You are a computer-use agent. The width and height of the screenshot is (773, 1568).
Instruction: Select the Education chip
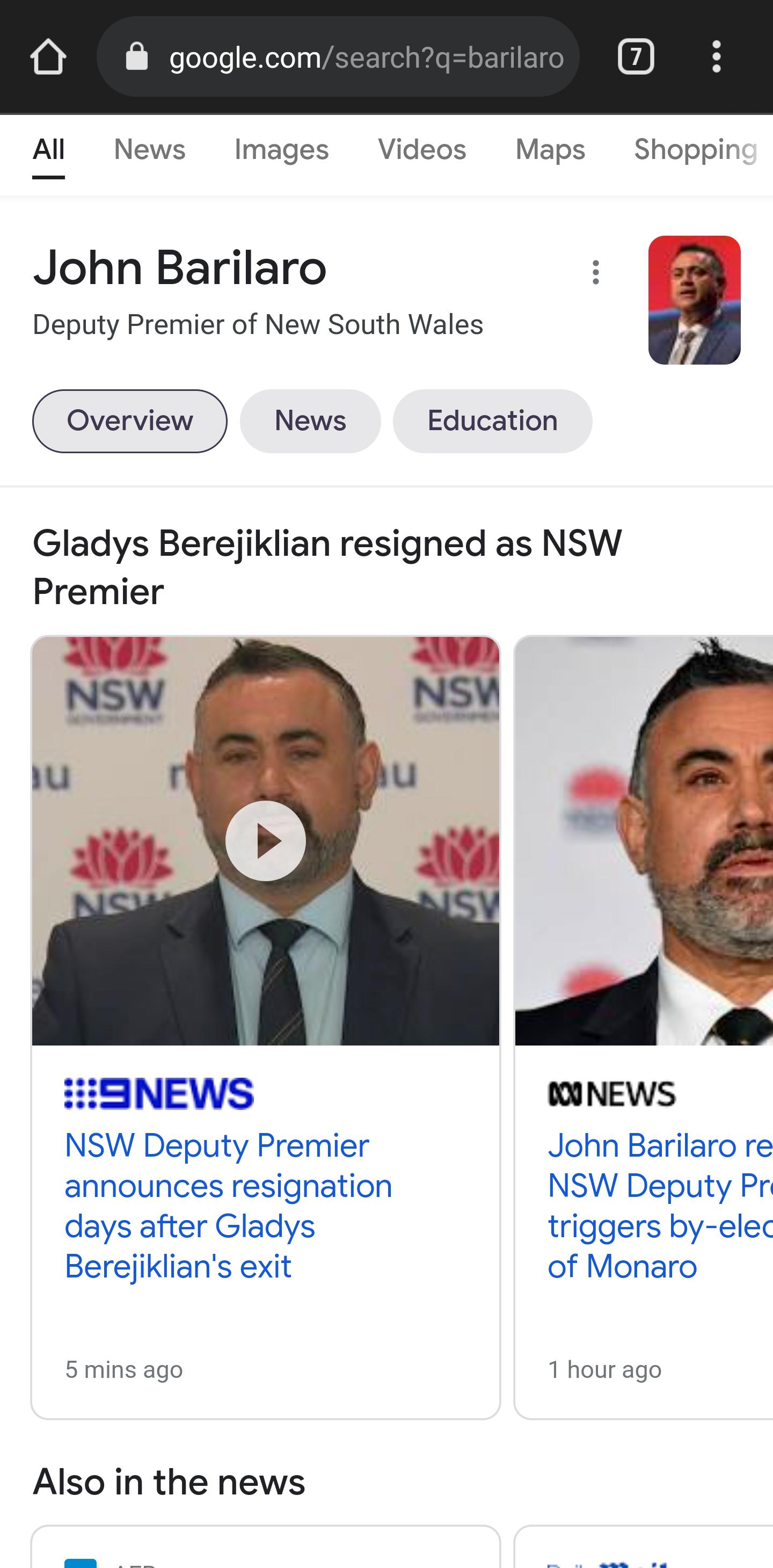click(492, 421)
